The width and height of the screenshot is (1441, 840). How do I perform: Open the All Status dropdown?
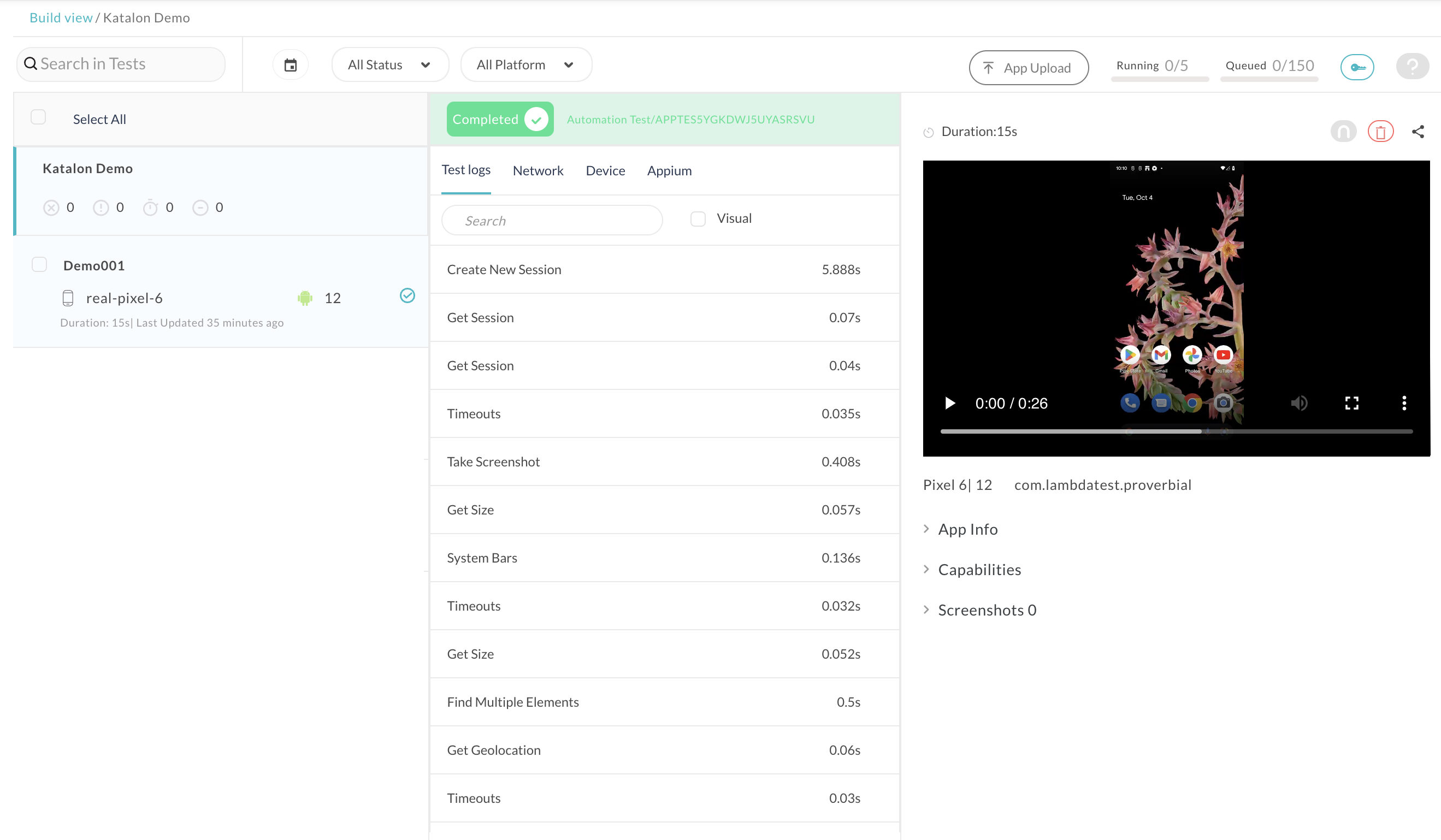(x=389, y=65)
